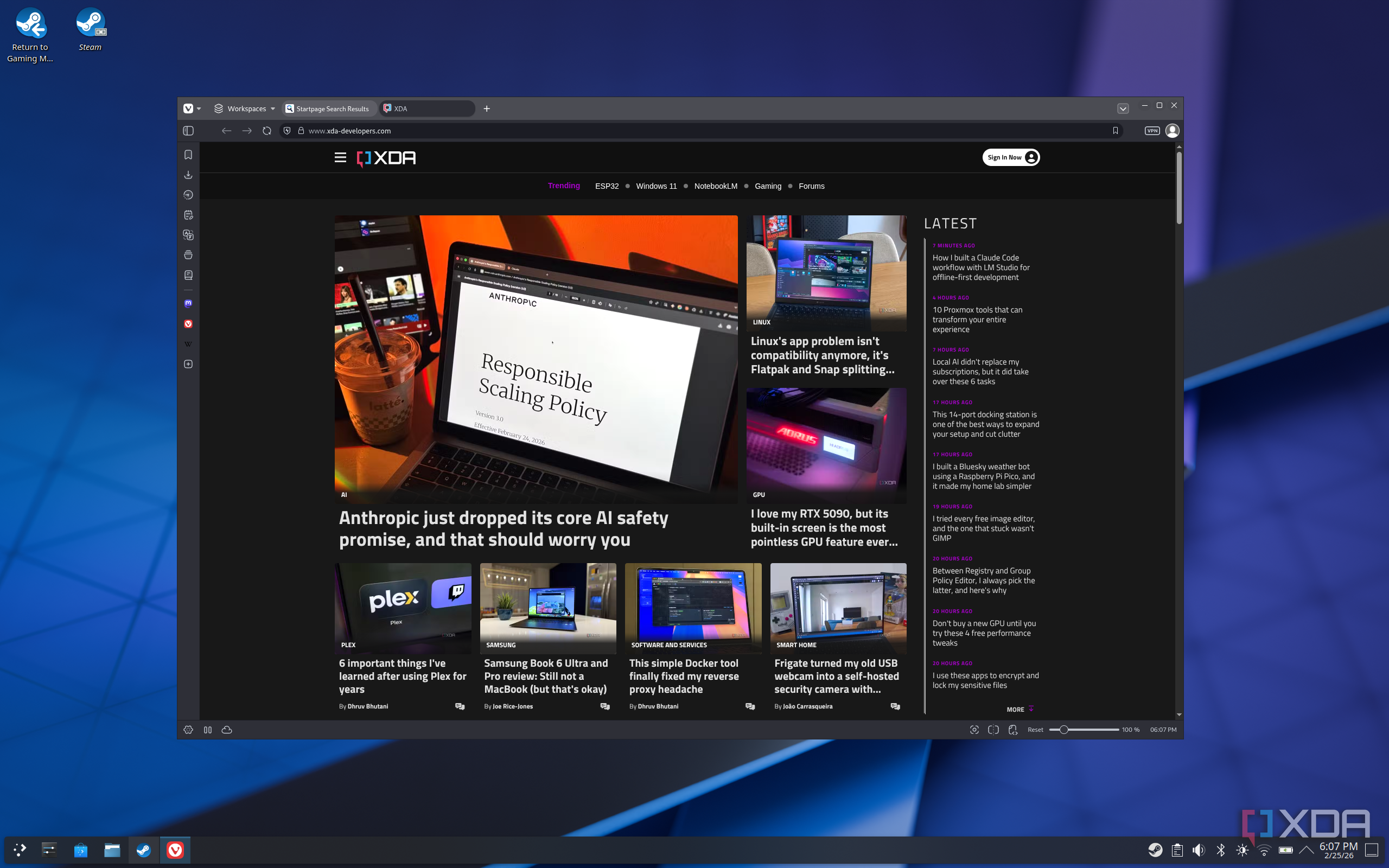Toggle tab tiling in status bar
Viewport: 1389px width, 868px height.
208,730
